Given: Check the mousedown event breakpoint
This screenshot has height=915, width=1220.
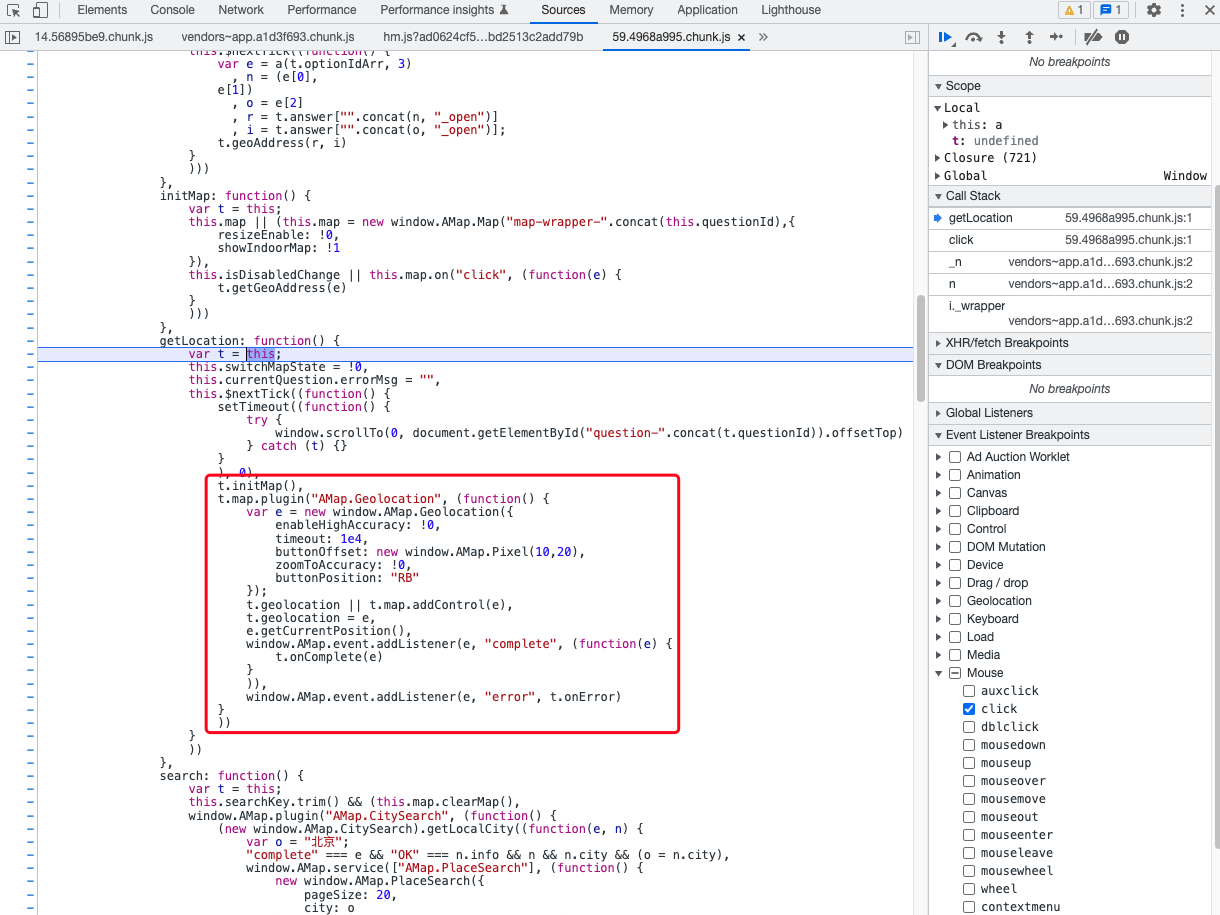Looking at the screenshot, I should [969, 745].
